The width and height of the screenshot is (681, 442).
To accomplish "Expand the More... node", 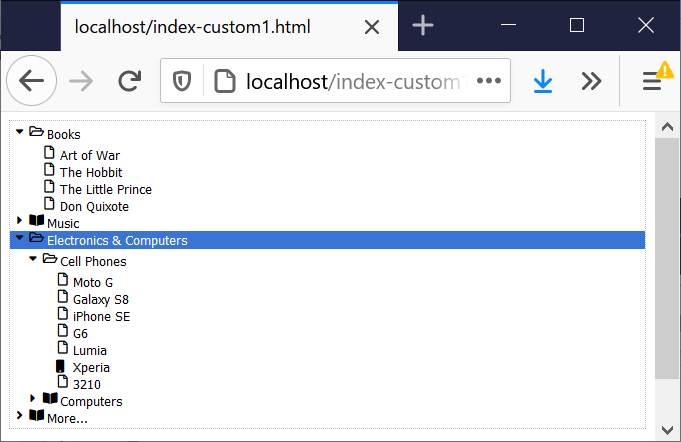I will (19, 416).
